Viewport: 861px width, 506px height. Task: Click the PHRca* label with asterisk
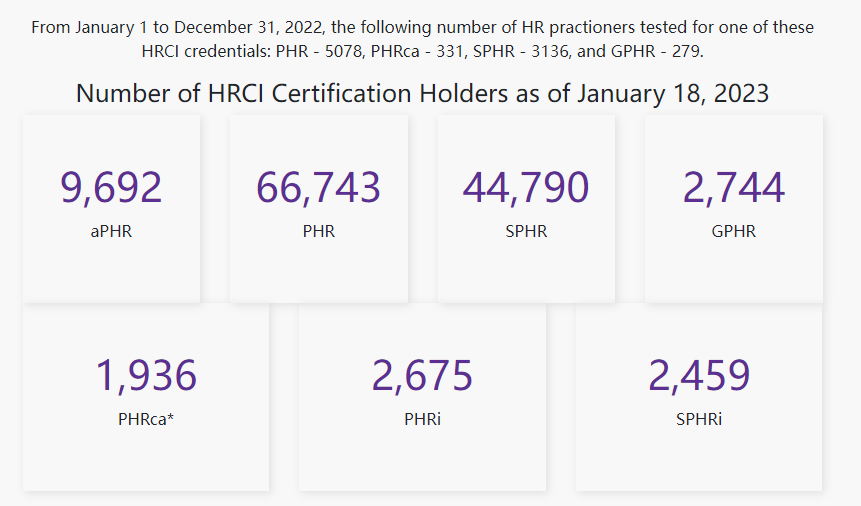coord(146,419)
